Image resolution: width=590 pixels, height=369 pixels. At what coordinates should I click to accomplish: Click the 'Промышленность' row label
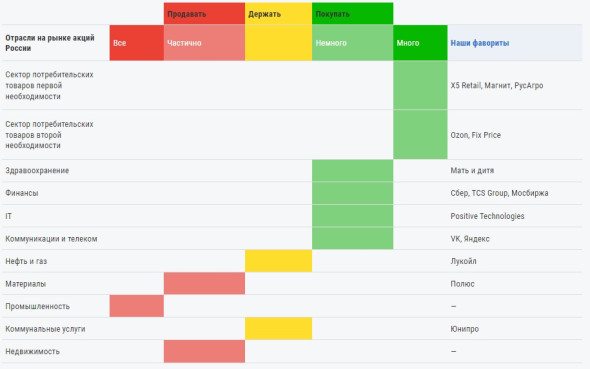pos(37,306)
